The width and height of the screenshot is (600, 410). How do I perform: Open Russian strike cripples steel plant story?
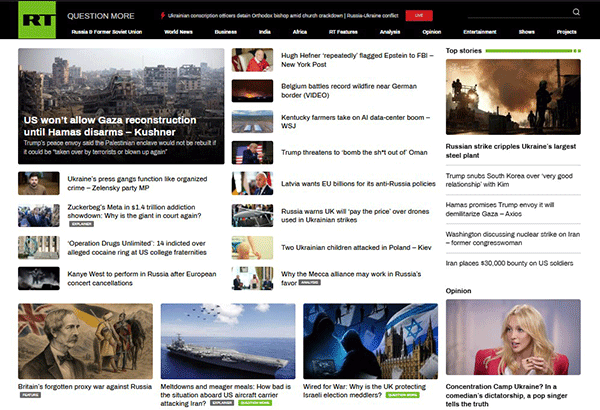[x=510, y=151]
